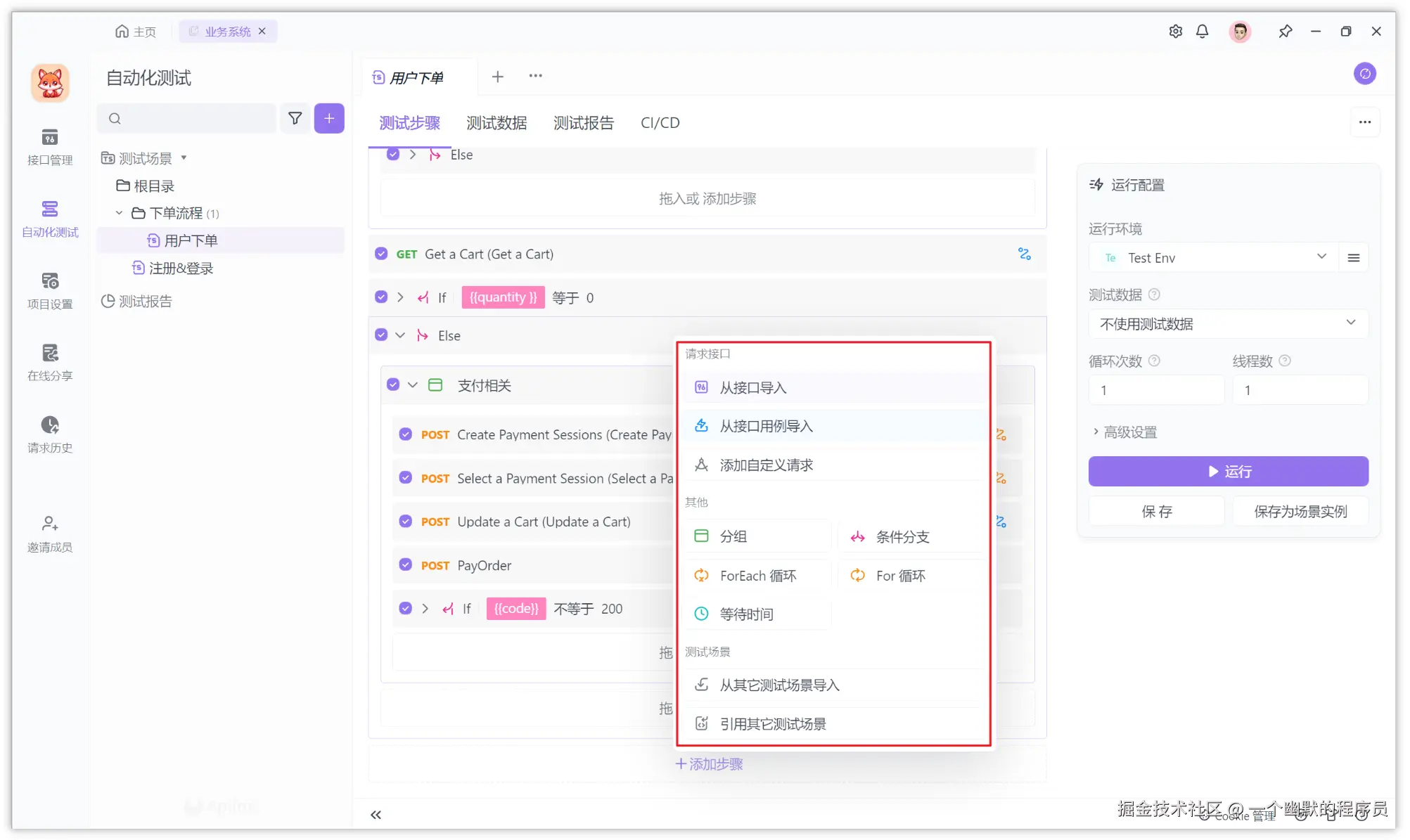Click the 保存为场景实例 button
The height and width of the screenshot is (840, 1410).
click(x=1300, y=511)
